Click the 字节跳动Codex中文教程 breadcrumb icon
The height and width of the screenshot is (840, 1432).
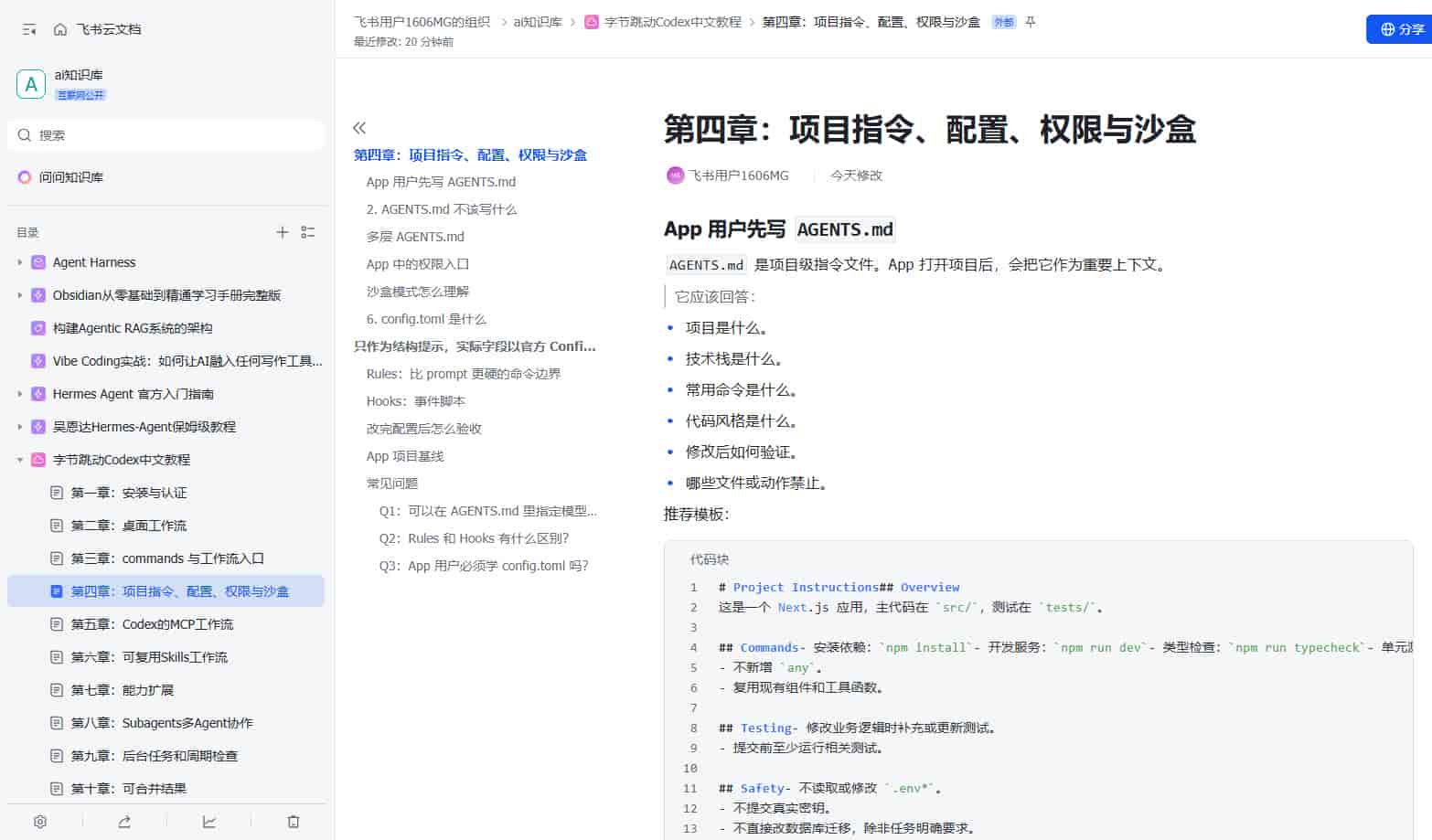click(x=592, y=22)
